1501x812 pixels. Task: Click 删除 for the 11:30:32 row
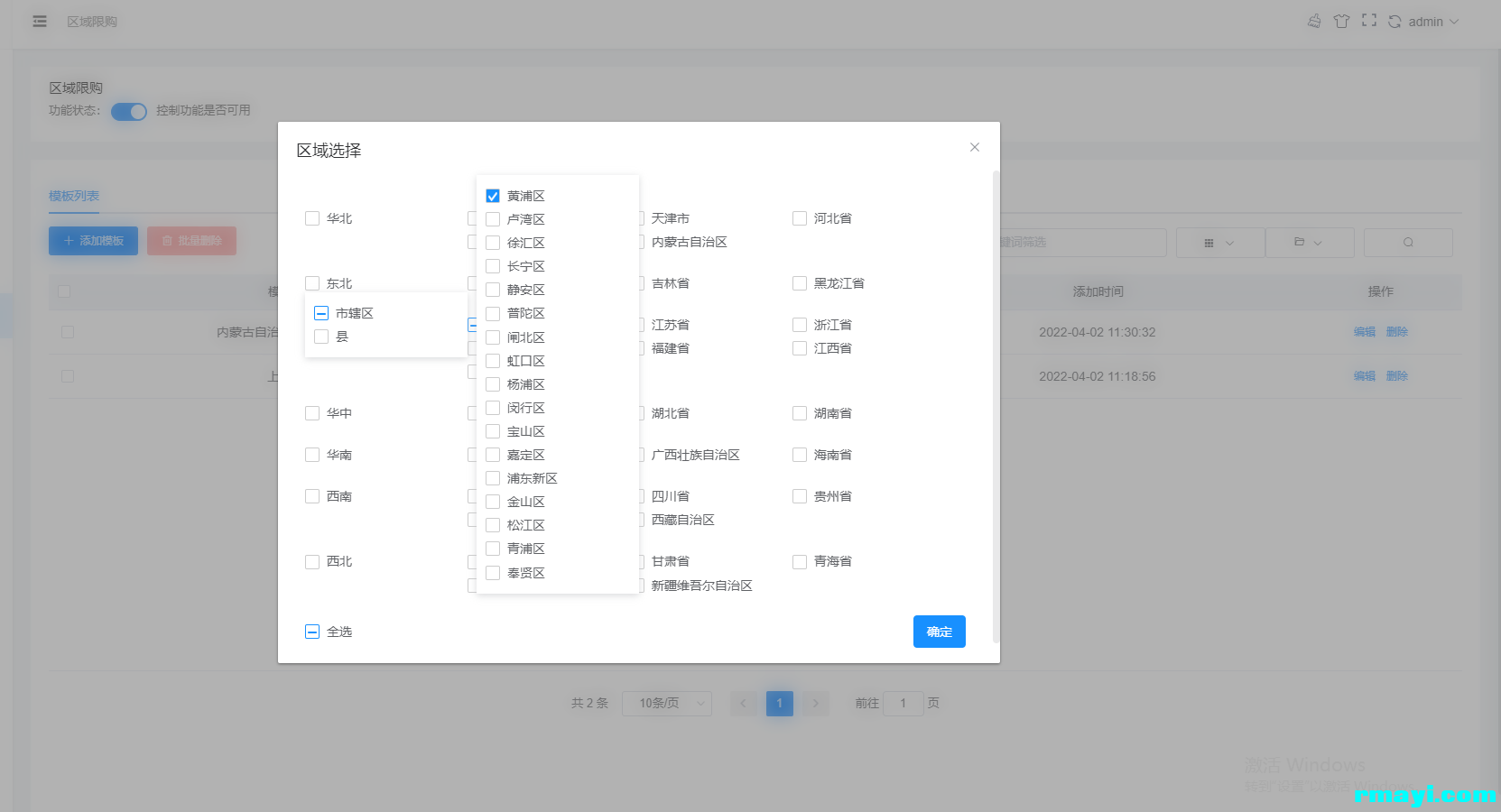click(x=1397, y=332)
